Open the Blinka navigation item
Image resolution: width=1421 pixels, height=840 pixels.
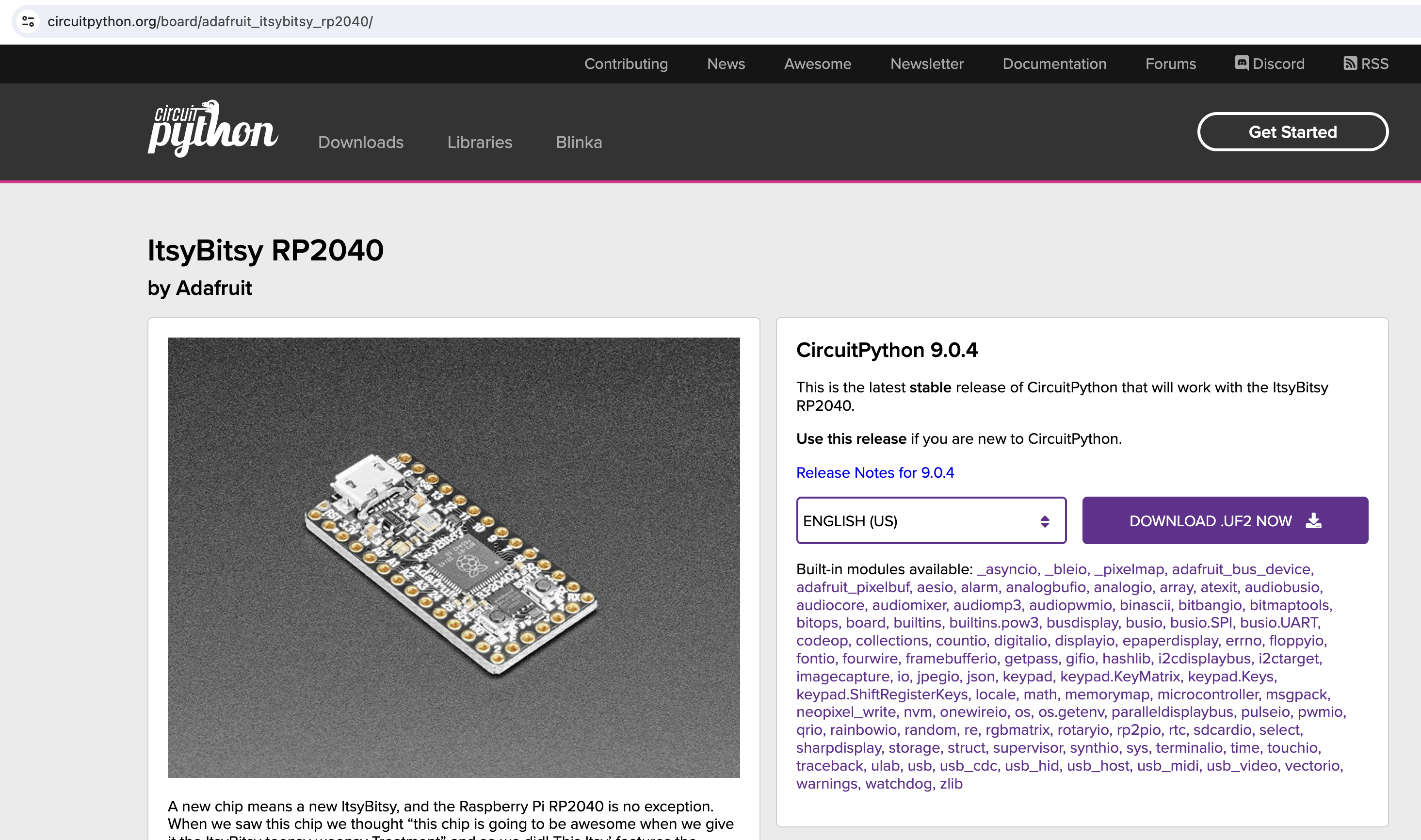[x=579, y=142]
